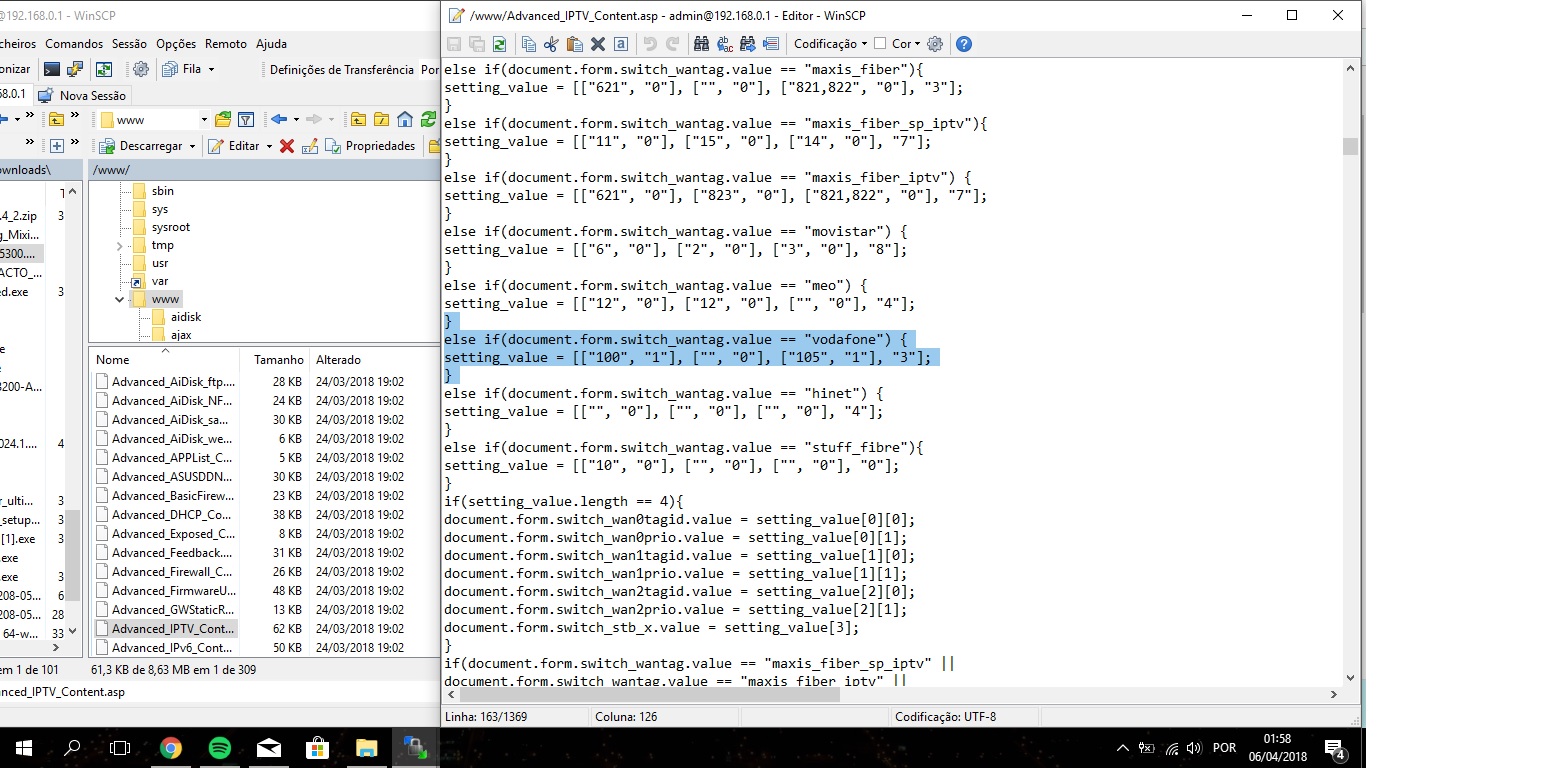Click the Select All icon in editor
Screen dimensions: 1548x768
pyautogui.click(x=621, y=44)
